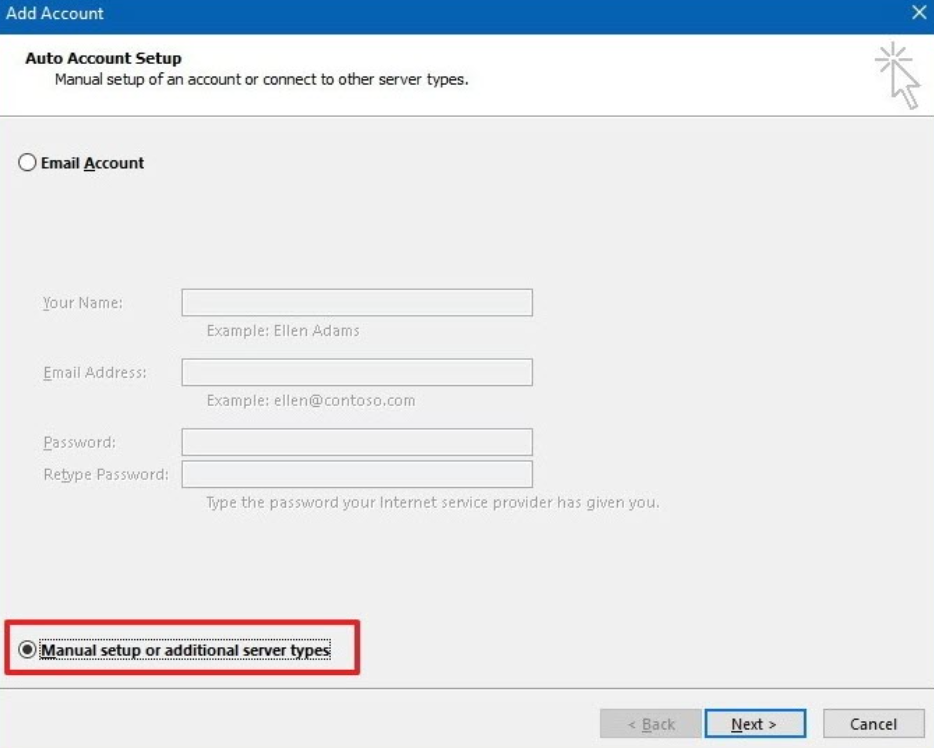Click the Your Name text field
934x748 pixels.
click(357, 303)
